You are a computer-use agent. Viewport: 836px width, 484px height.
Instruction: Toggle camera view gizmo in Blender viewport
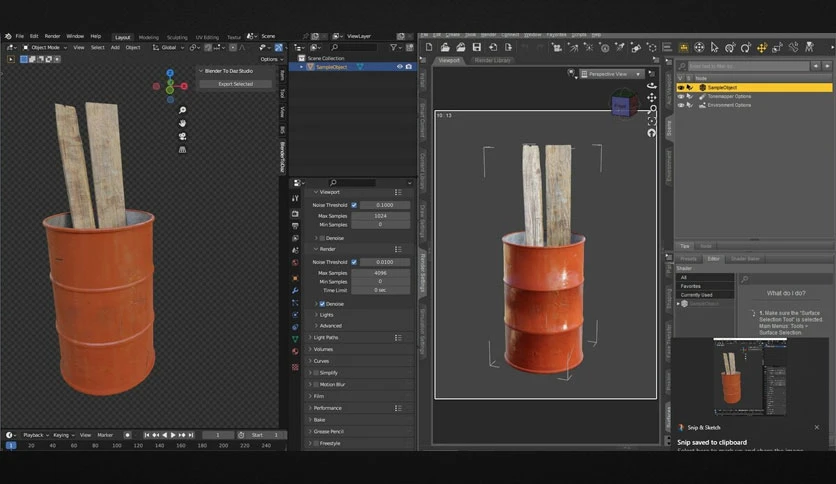pyautogui.click(x=182, y=136)
